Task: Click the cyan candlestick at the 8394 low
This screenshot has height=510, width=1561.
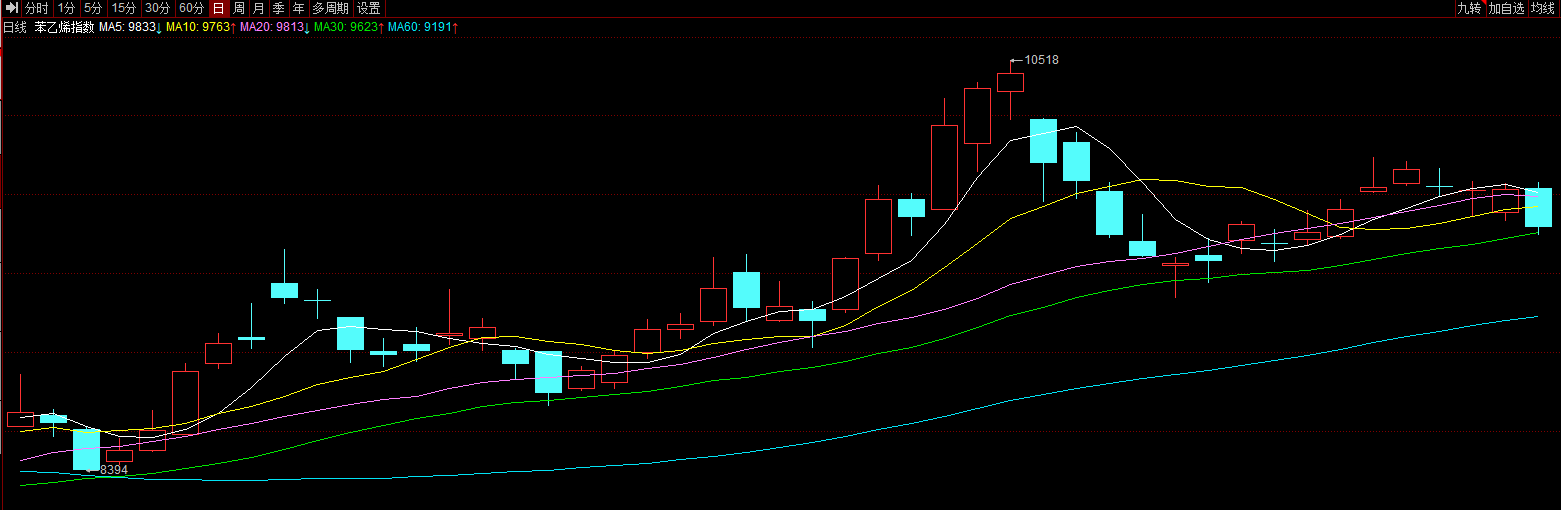Action: pos(87,449)
